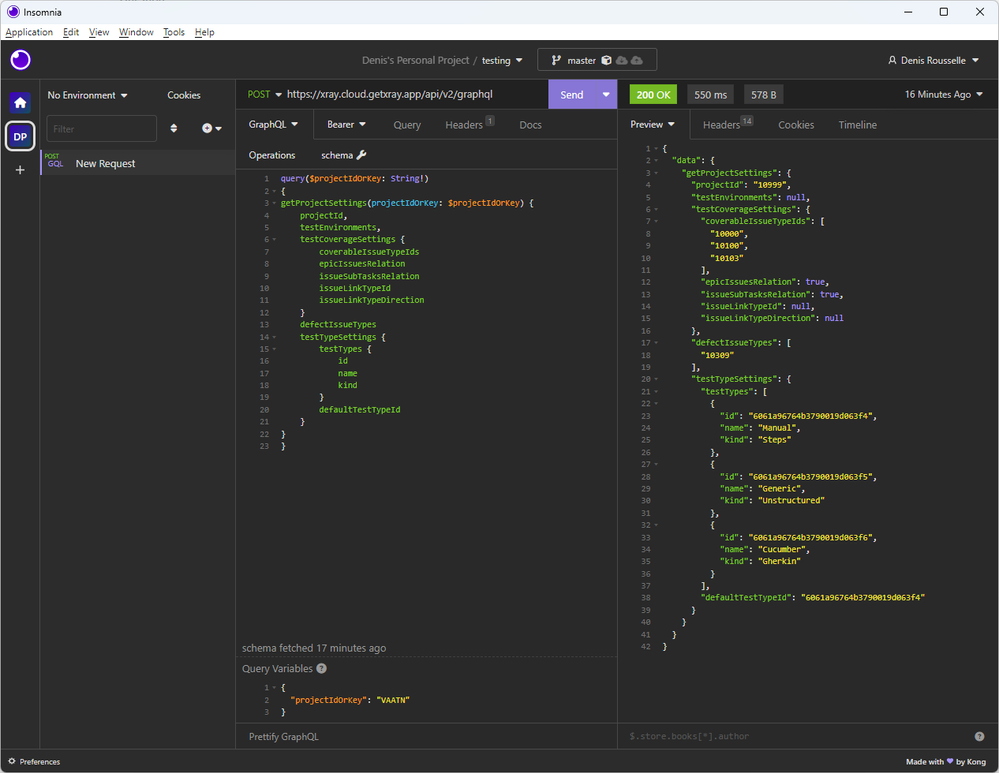Collapse testTypes fold at query line 15
This screenshot has height=773, width=999.
click(275, 349)
